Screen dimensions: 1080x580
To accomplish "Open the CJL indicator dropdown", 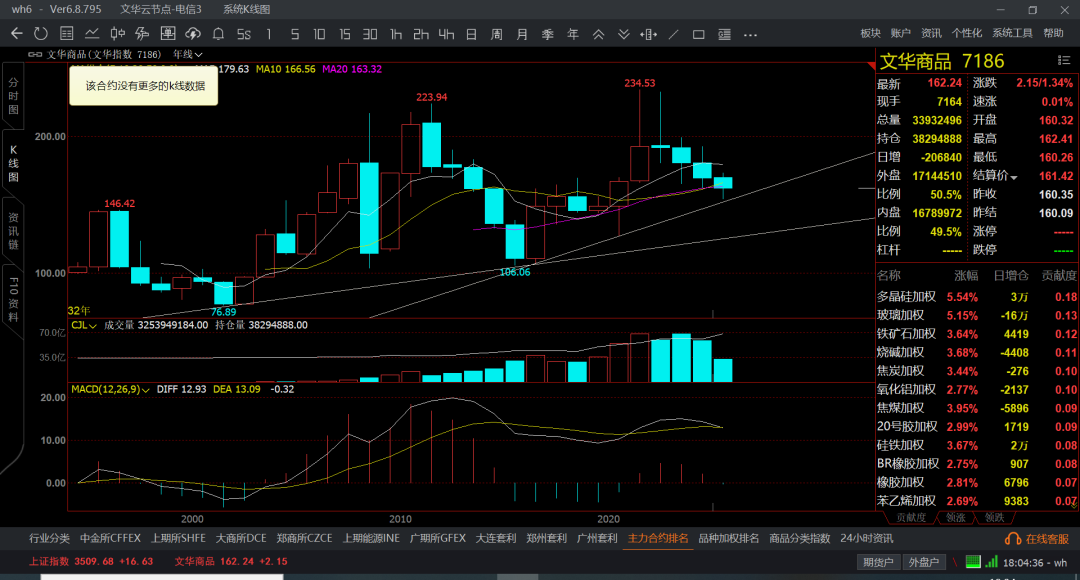I will (83, 325).
